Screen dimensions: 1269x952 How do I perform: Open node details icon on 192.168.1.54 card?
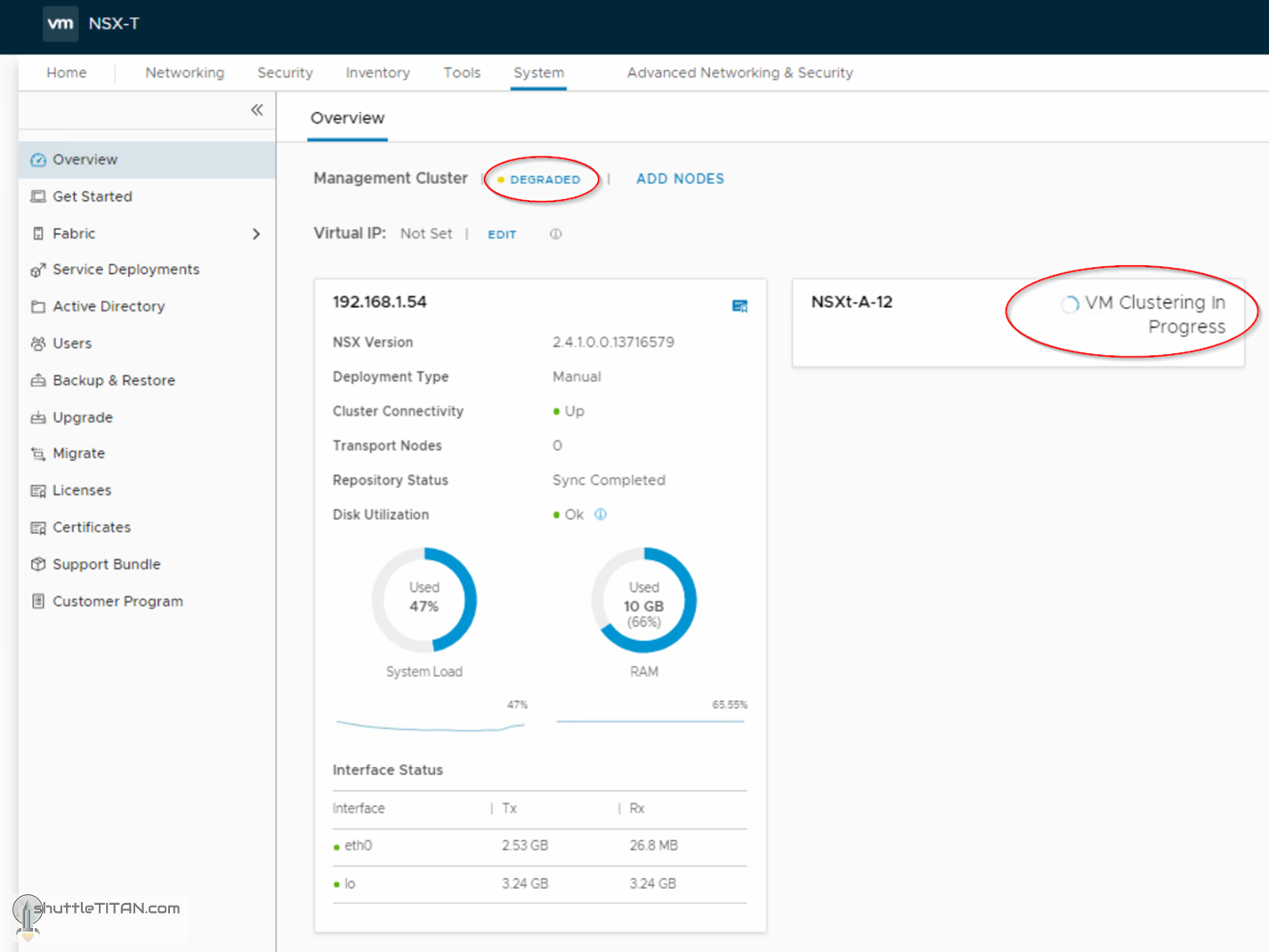click(740, 306)
